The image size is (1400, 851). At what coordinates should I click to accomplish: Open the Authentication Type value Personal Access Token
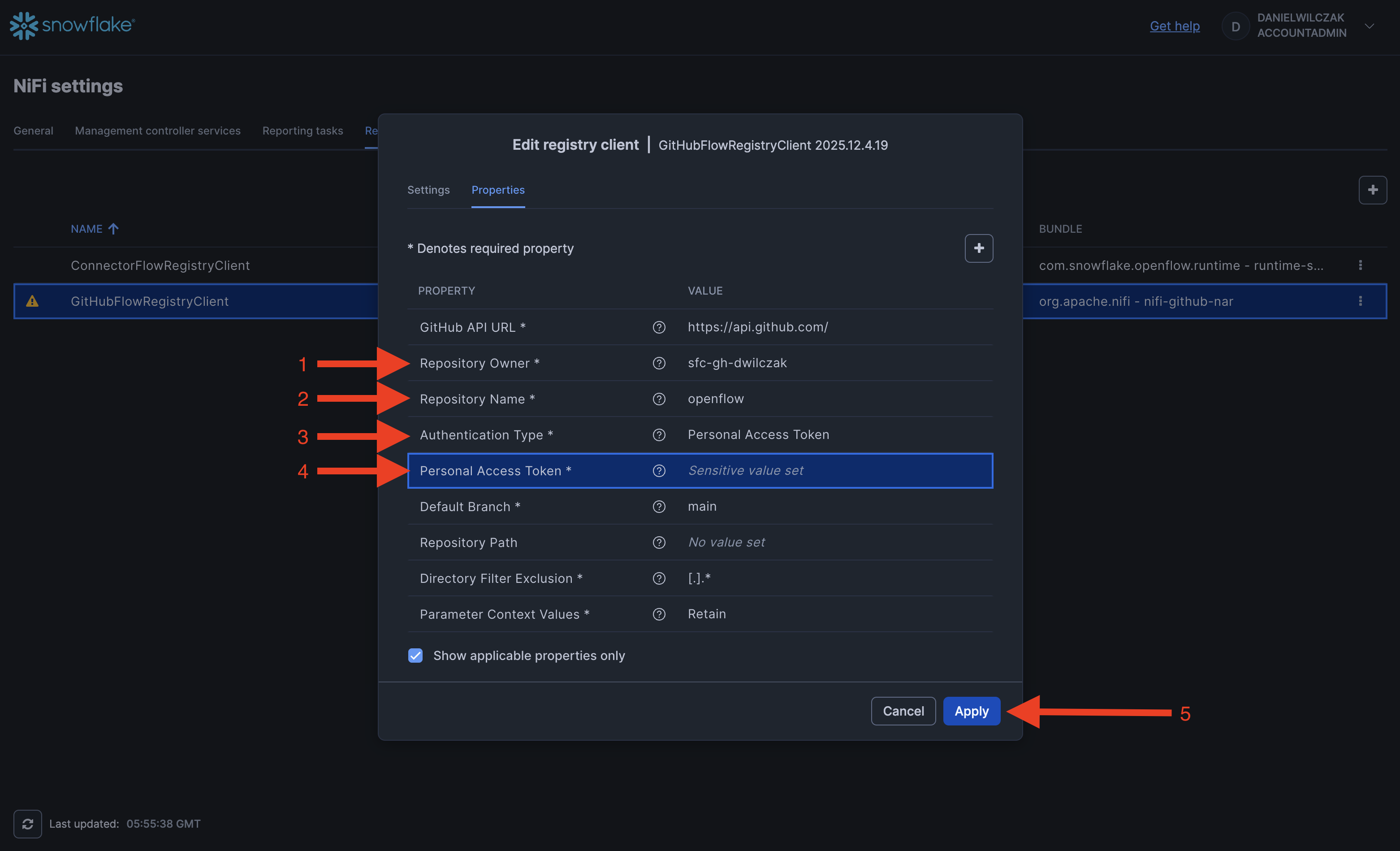pyautogui.click(x=758, y=435)
